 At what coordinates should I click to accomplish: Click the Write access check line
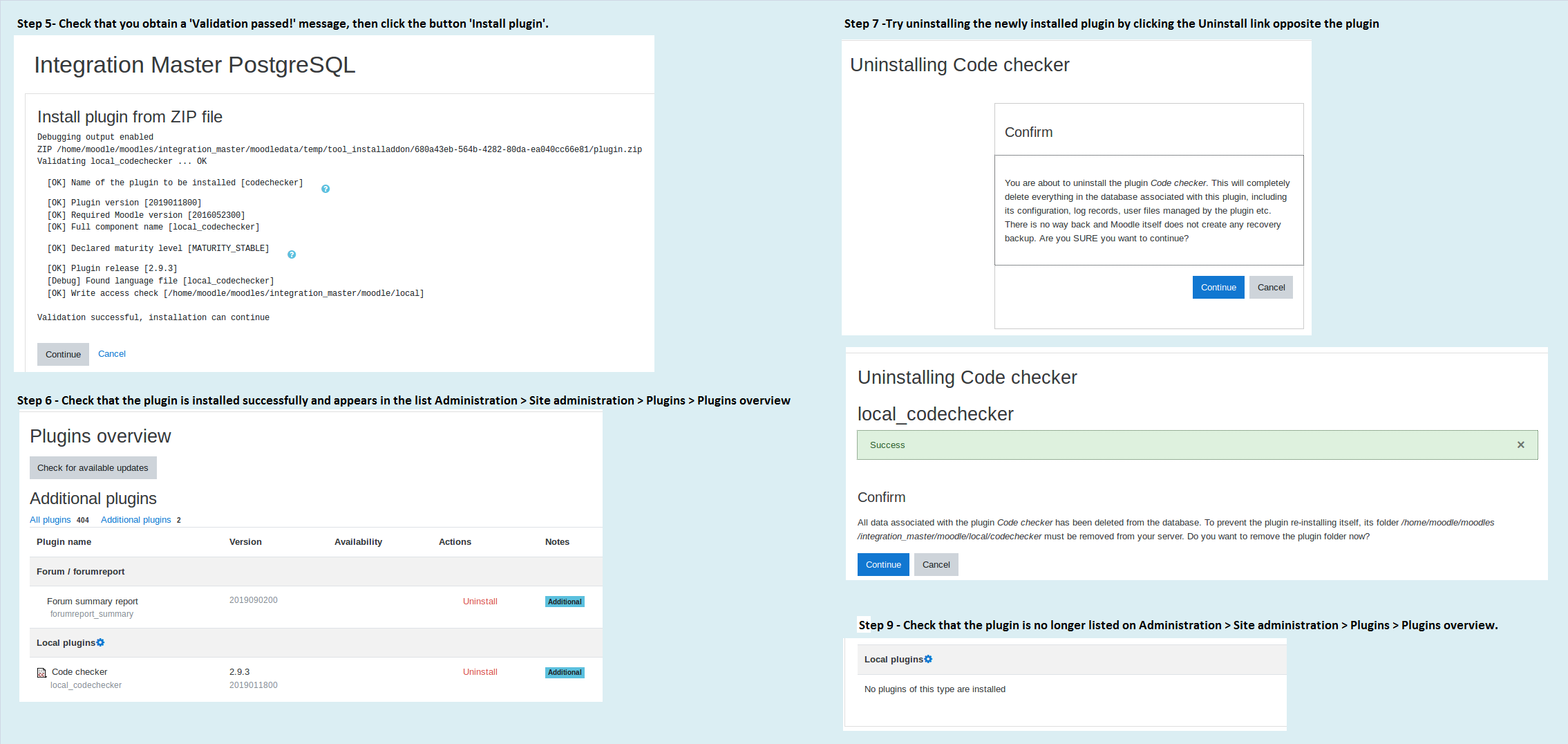[236, 293]
